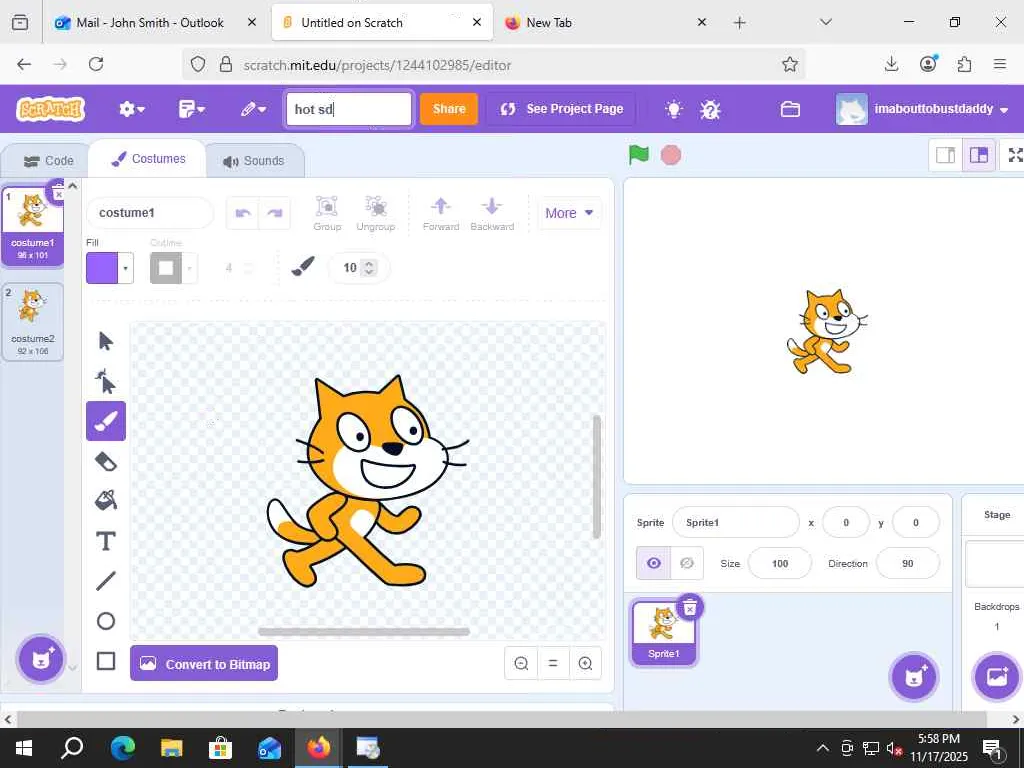Image resolution: width=1024 pixels, height=768 pixels.
Task: Click the Scratch logo
Action: pyautogui.click(x=51, y=109)
